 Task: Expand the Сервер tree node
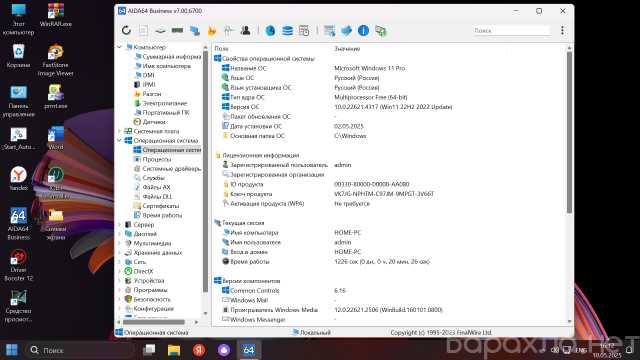click(120, 224)
